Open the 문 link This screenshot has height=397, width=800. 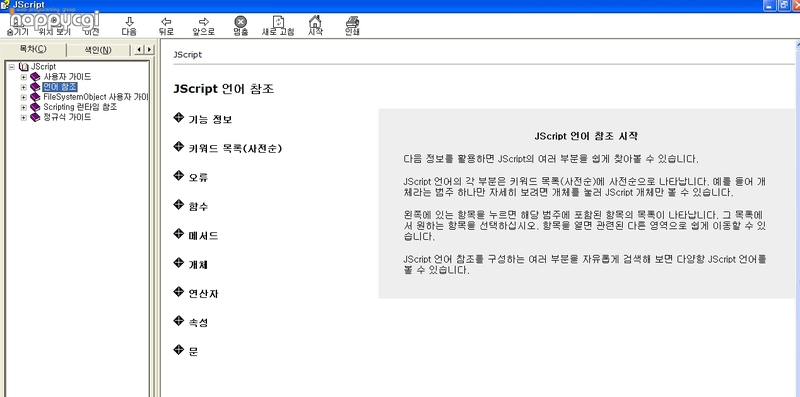[x=193, y=353]
